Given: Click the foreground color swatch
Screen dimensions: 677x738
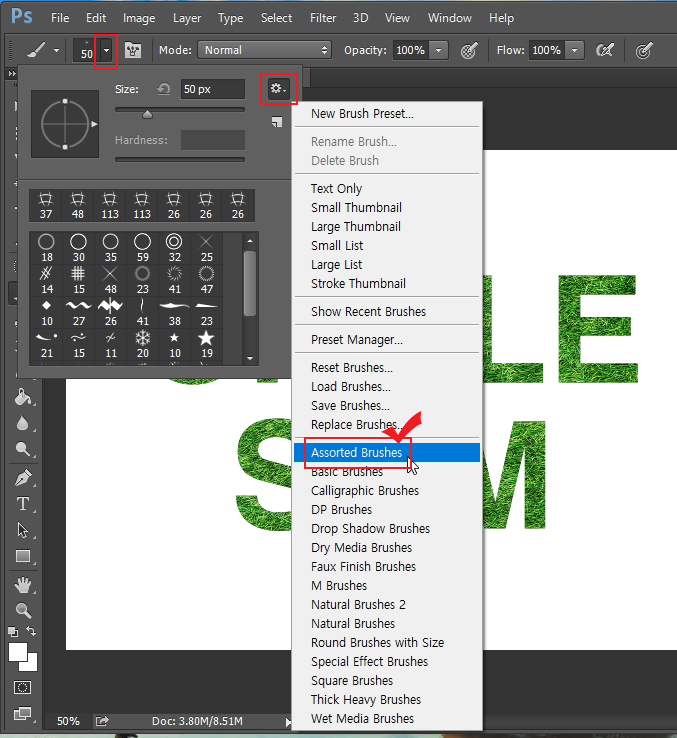Looking at the screenshot, I should (x=17, y=651).
